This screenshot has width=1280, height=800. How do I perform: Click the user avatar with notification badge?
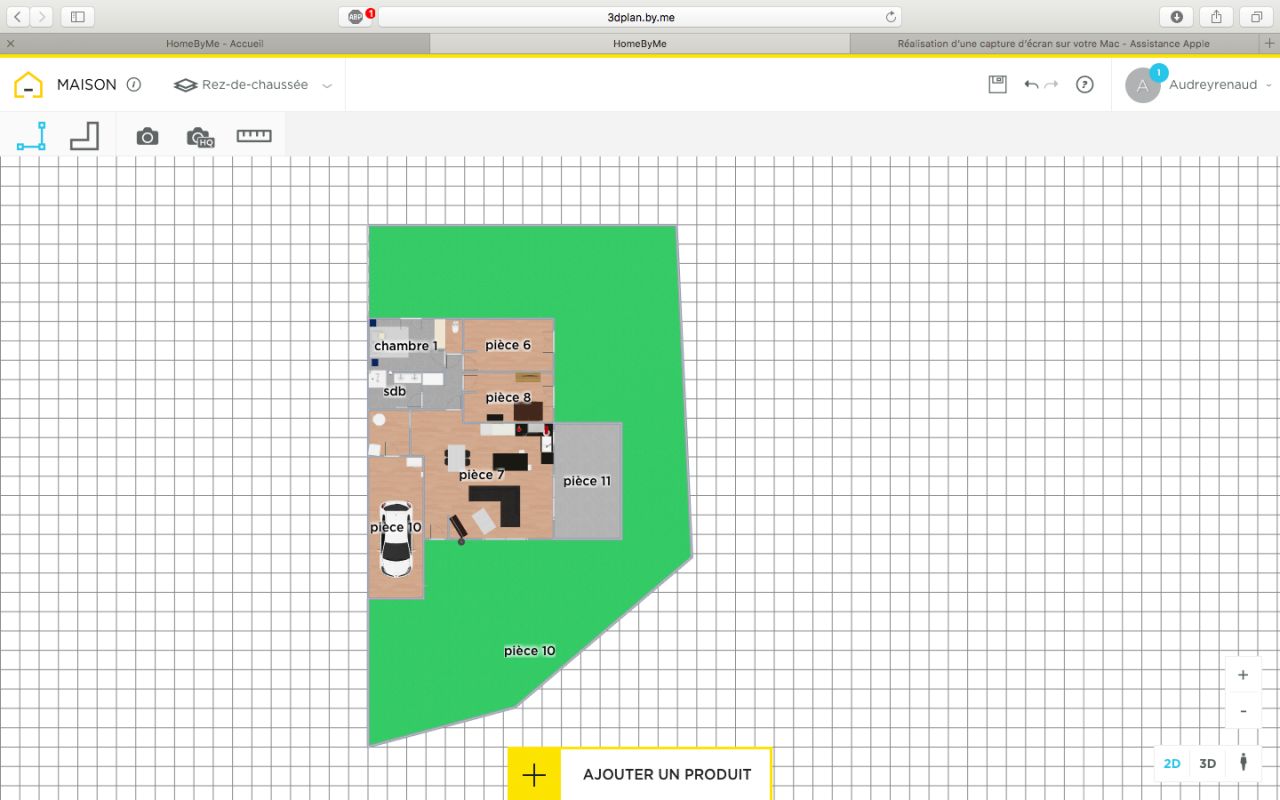1143,85
